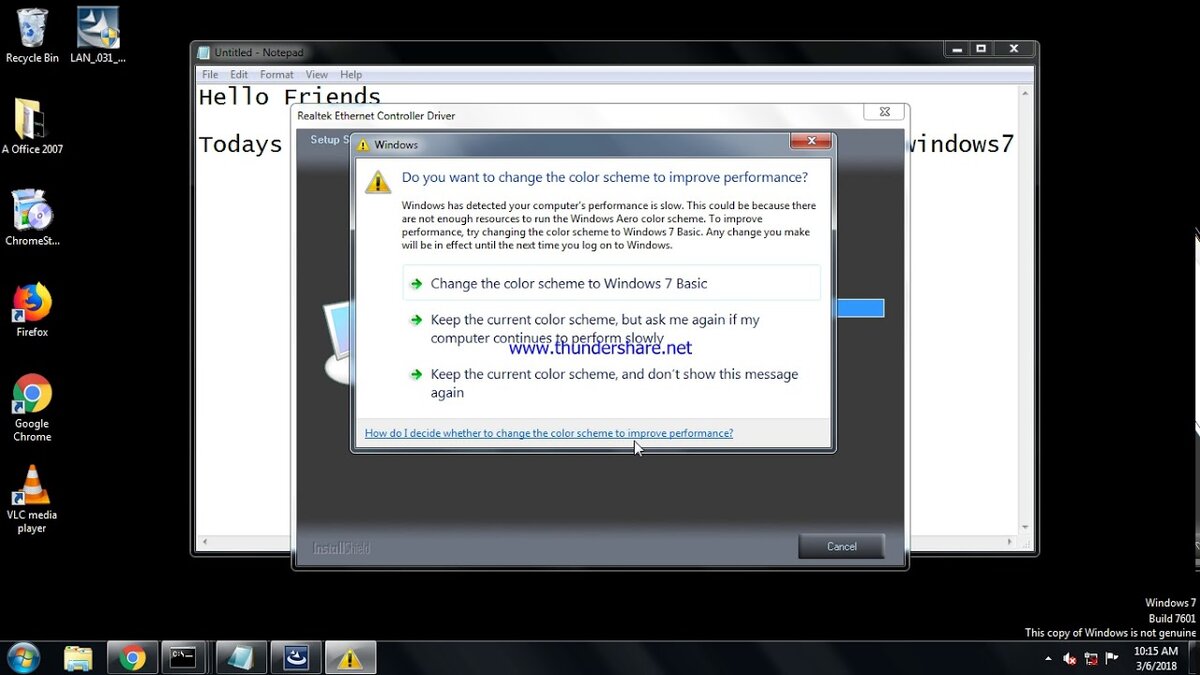Switch to Chrome in the taskbar
The image size is (1200, 675).
coord(132,658)
